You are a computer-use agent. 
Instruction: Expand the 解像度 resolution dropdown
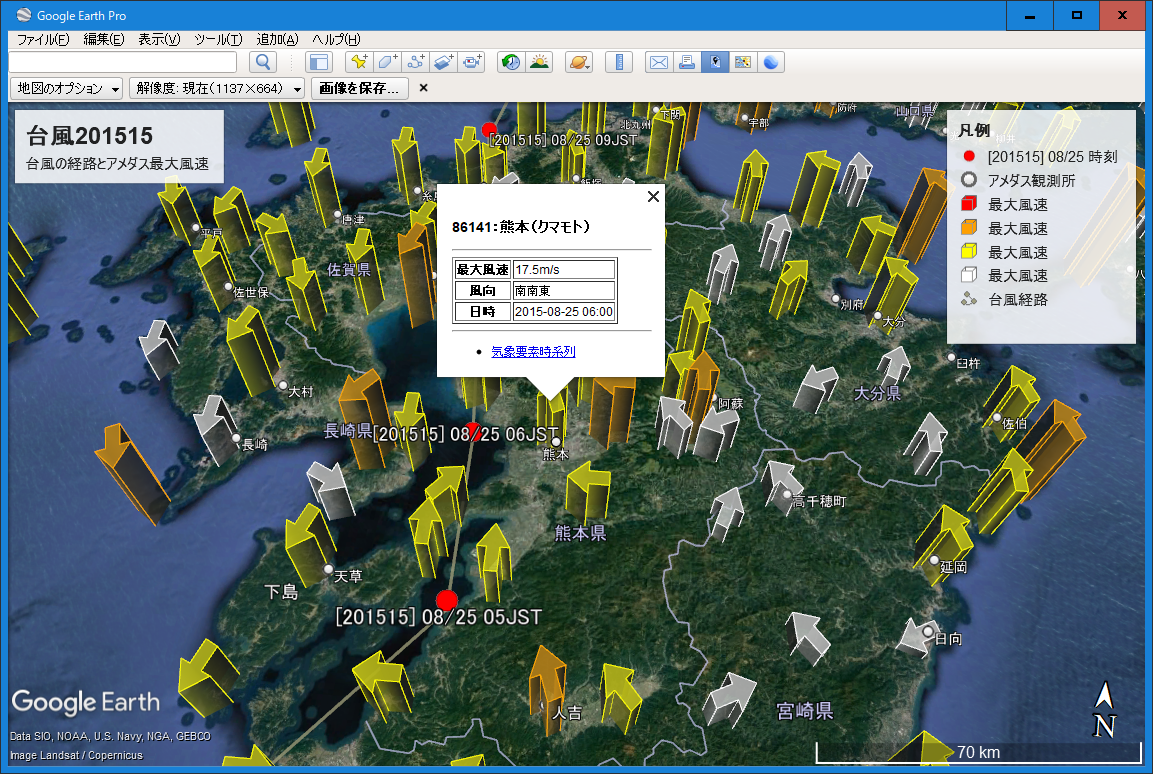[x=217, y=88]
